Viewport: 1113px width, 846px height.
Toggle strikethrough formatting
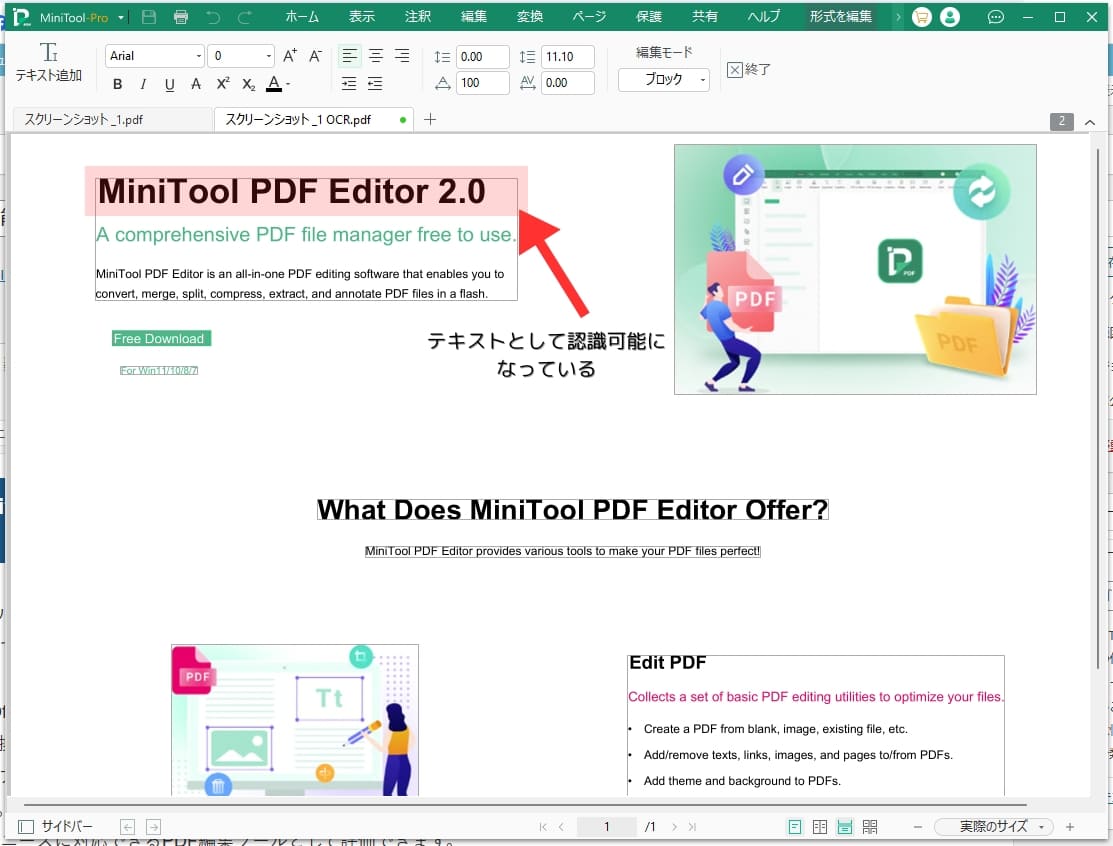(x=196, y=84)
